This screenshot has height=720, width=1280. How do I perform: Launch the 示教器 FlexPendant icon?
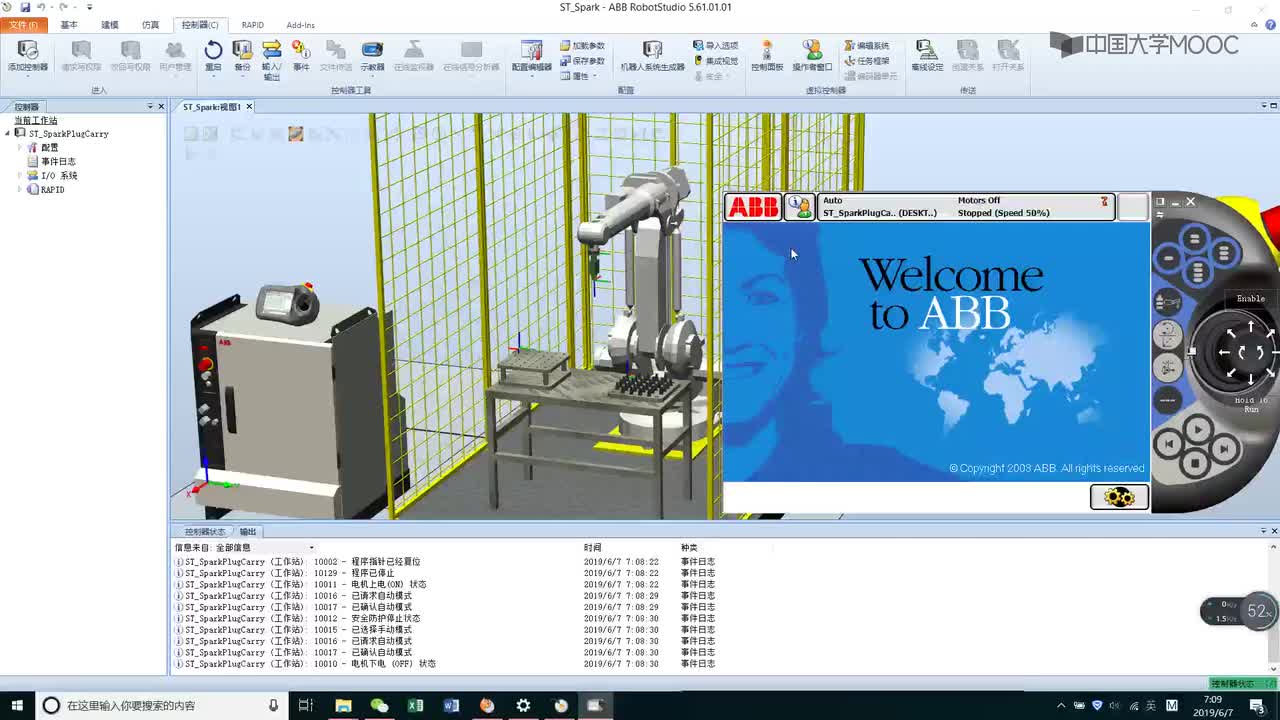(x=372, y=56)
